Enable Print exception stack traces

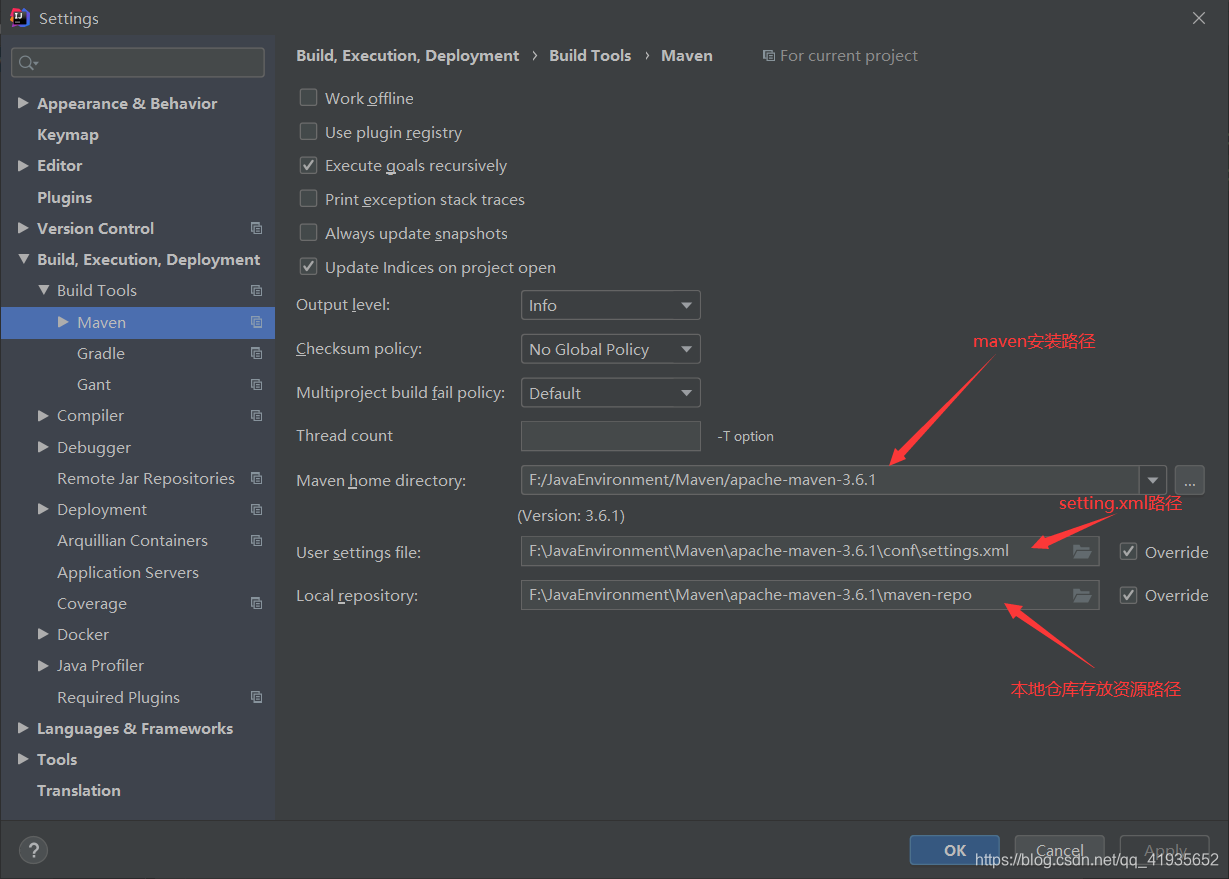click(x=309, y=199)
